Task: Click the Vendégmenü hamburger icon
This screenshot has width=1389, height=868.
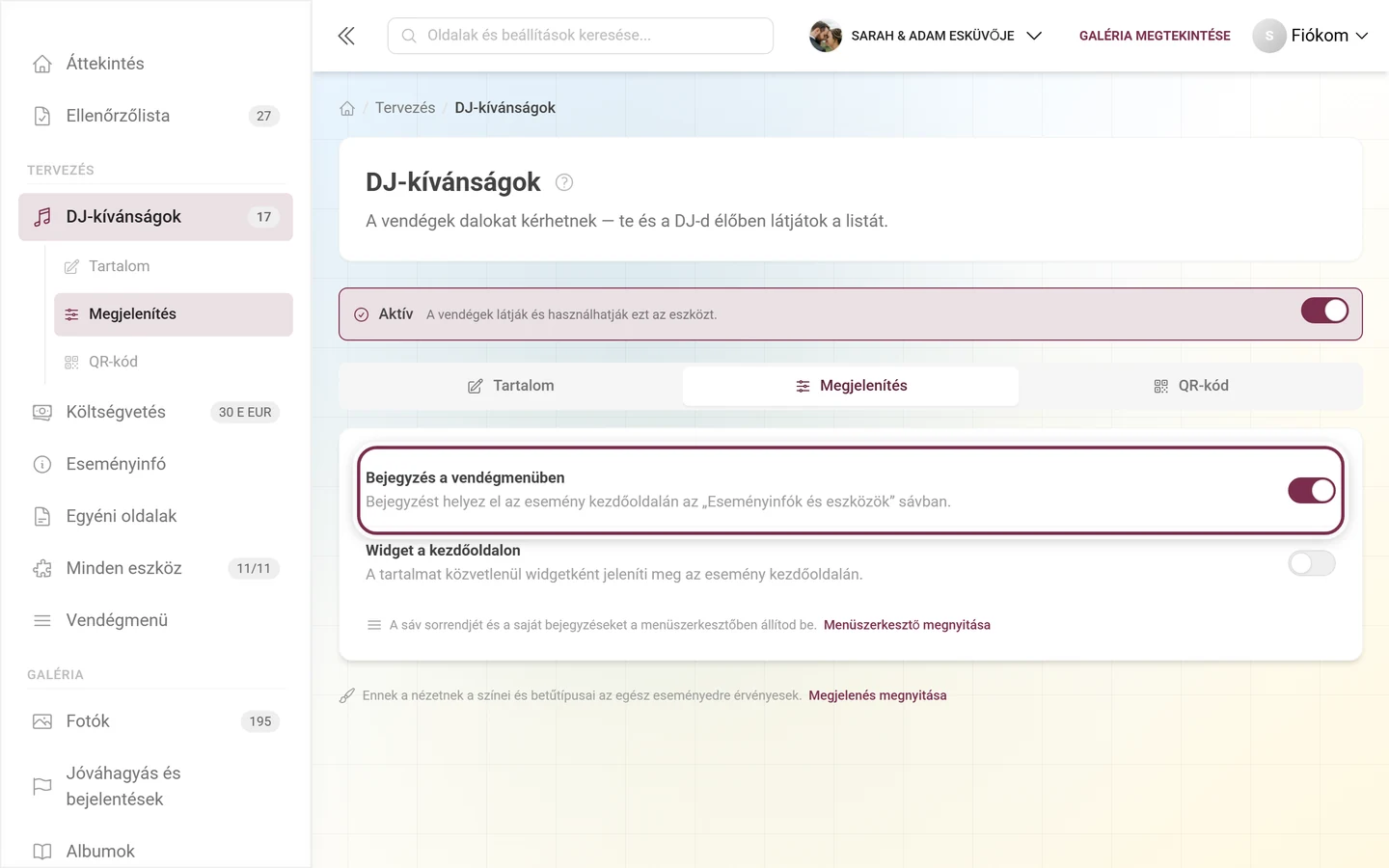Action: pyautogui.click(x=42, y=620)
